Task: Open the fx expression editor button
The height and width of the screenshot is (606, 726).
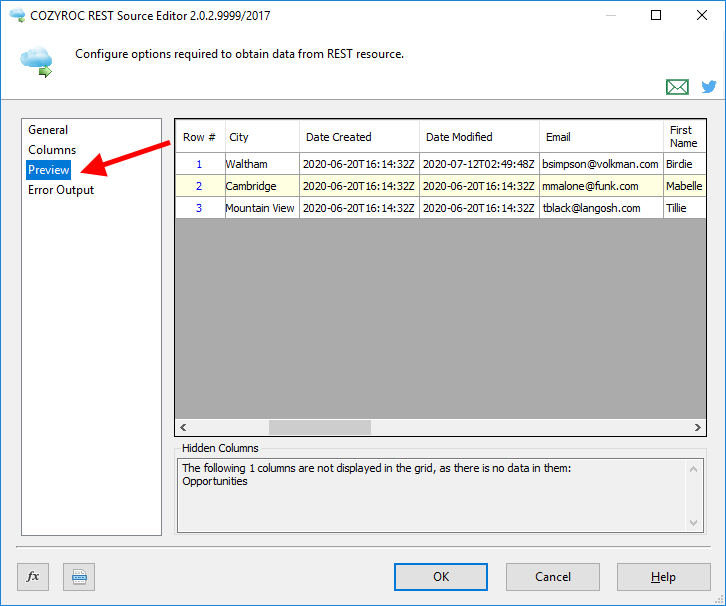Action: (33, 577)
